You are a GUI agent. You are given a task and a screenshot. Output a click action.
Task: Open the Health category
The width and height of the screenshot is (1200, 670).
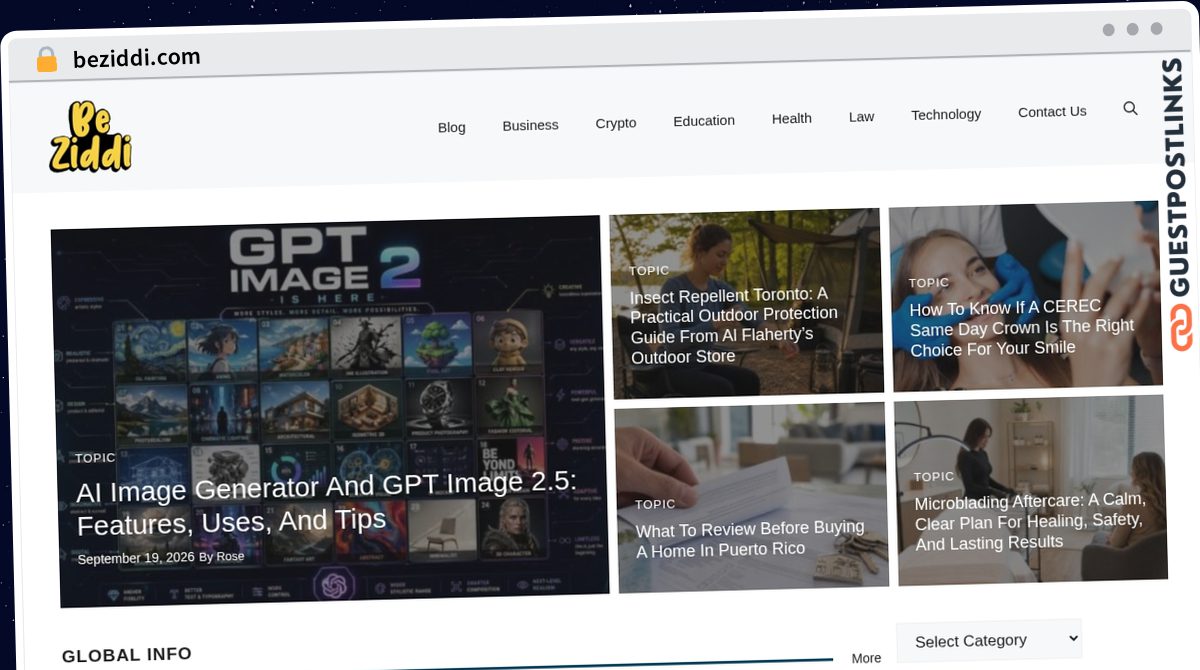click(792, 118)
